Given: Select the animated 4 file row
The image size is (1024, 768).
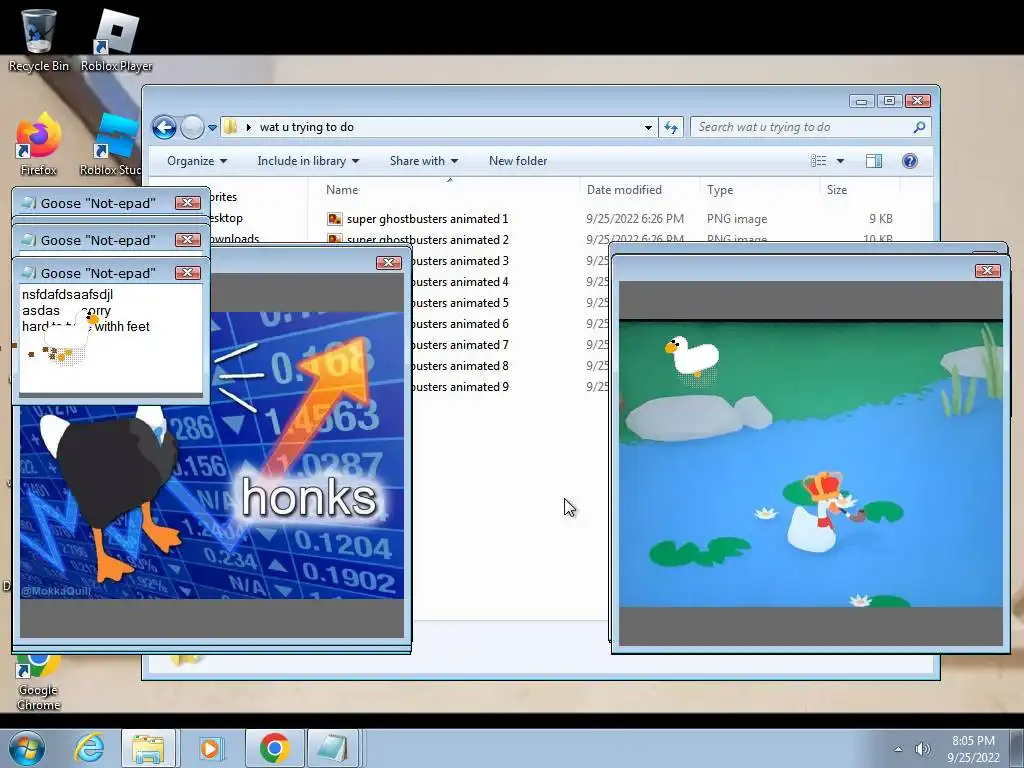Looking at the screenshot, I should pyautogui.click(x=460, y=281).
